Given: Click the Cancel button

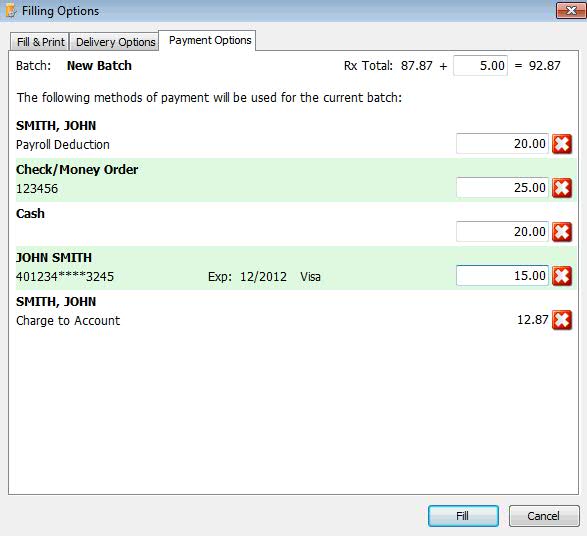Looking at the screenshot, I should [544, 516].
